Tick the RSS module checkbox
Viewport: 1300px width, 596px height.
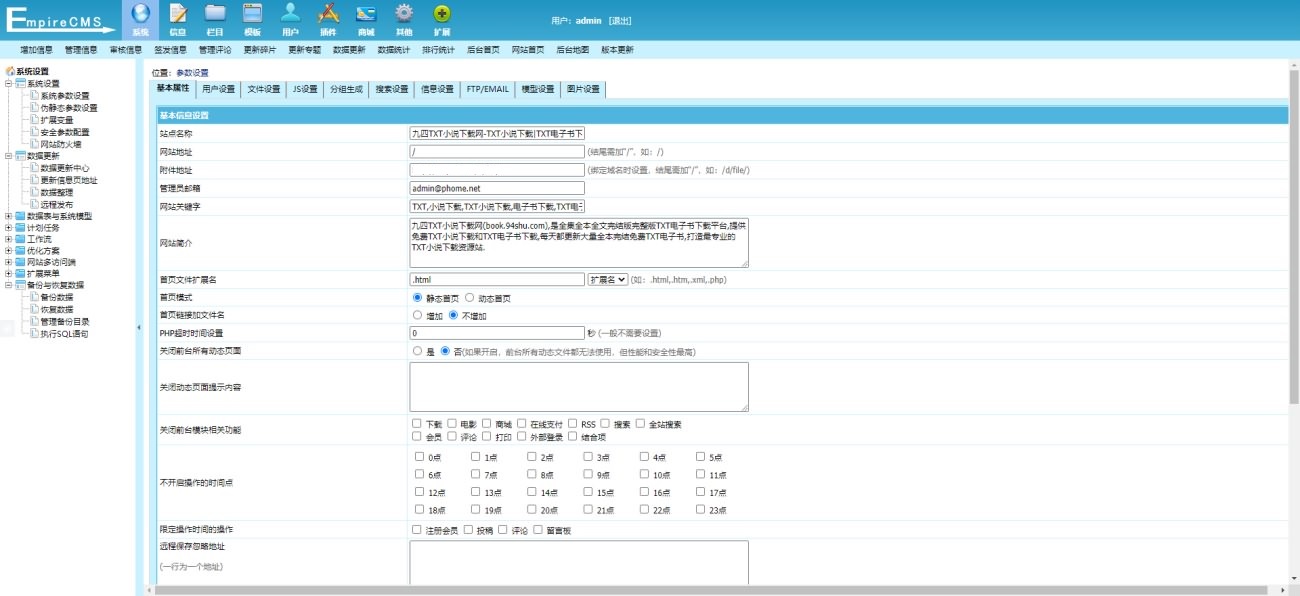coord(573,424)
